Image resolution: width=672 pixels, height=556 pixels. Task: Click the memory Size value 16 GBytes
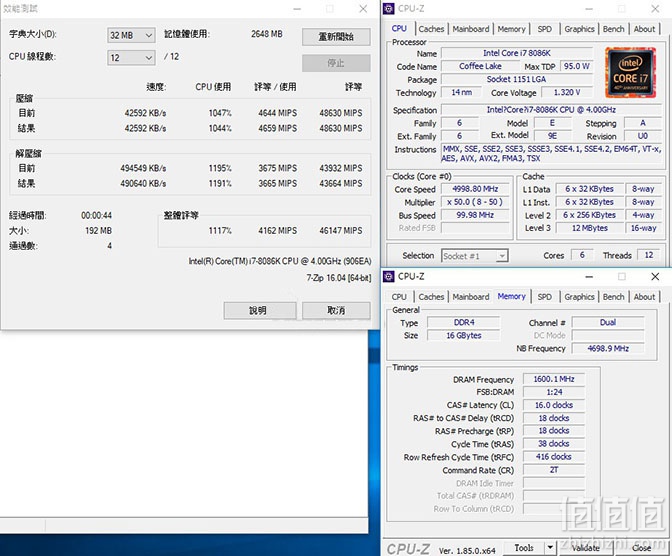464,336
